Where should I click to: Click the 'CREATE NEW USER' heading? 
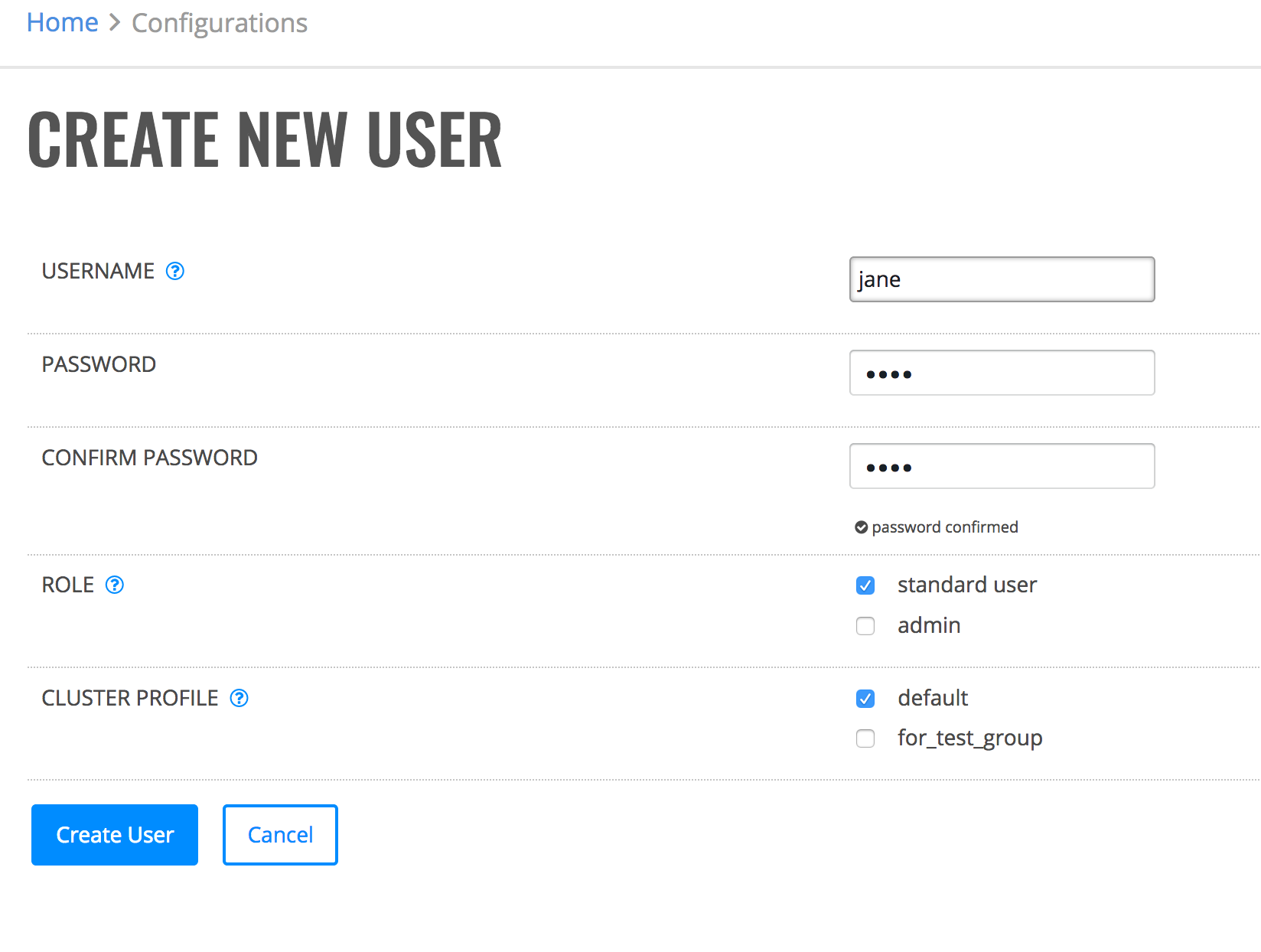[265, 139]
